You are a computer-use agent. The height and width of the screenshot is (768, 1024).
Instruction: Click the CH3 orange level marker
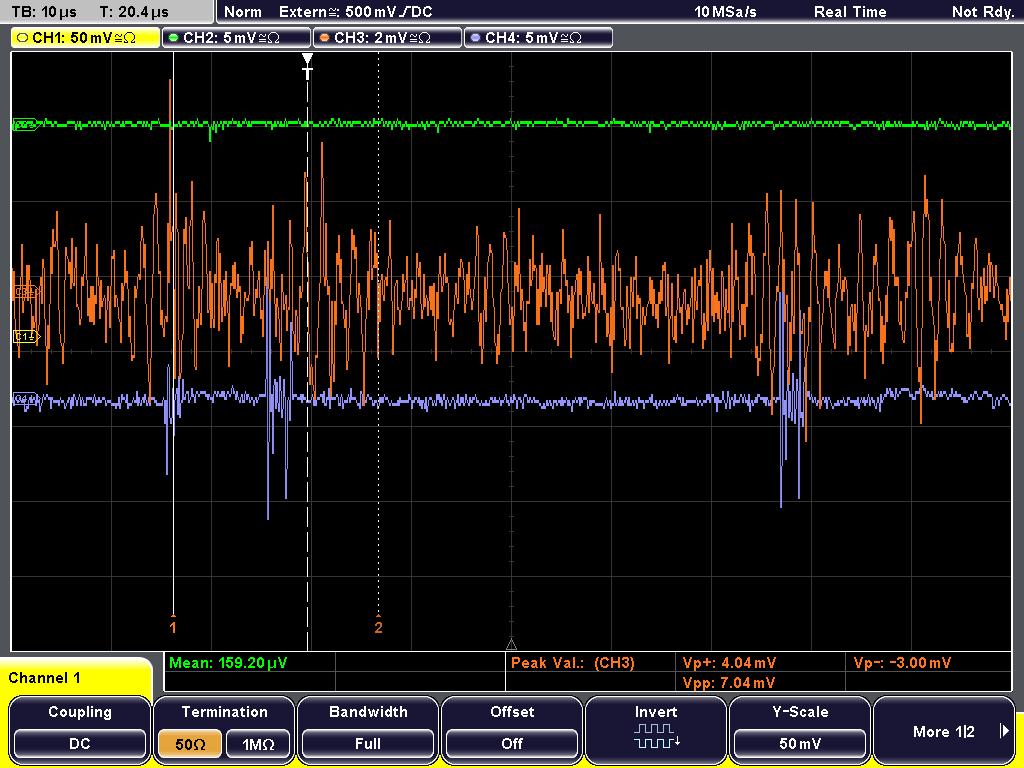[x=27, y=291]
